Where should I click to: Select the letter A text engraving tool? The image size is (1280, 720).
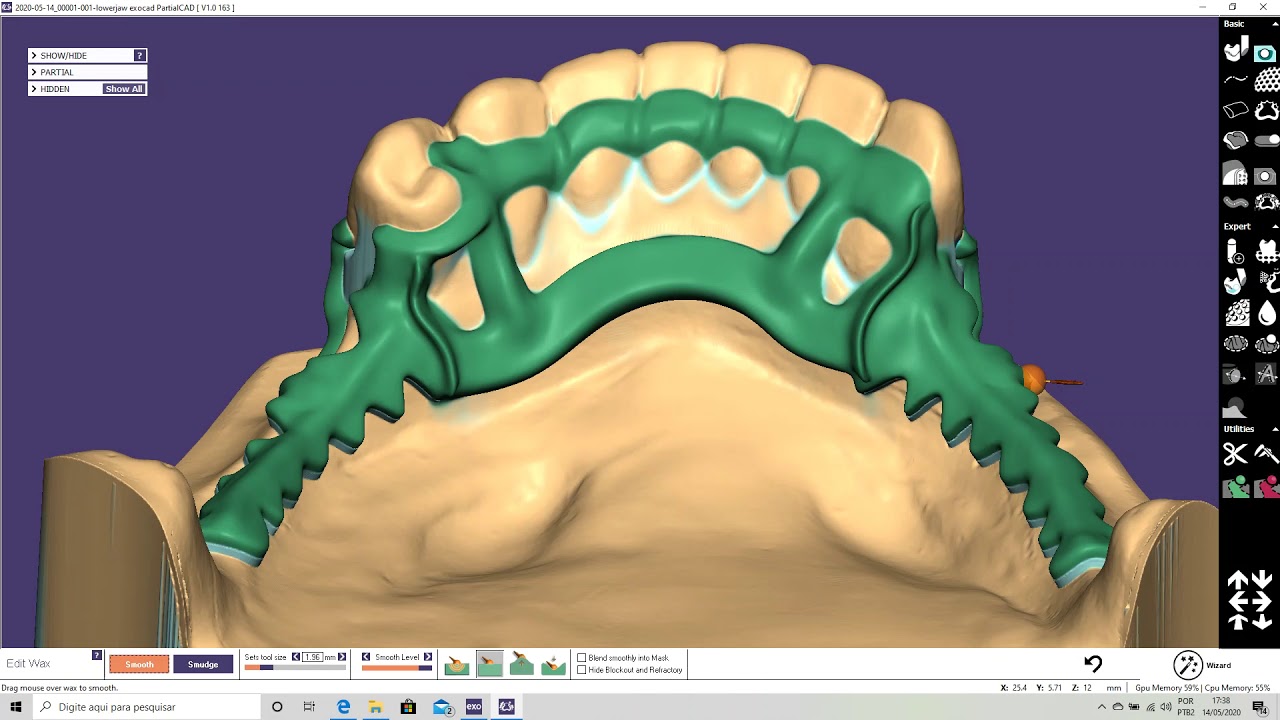[1266, 375]
